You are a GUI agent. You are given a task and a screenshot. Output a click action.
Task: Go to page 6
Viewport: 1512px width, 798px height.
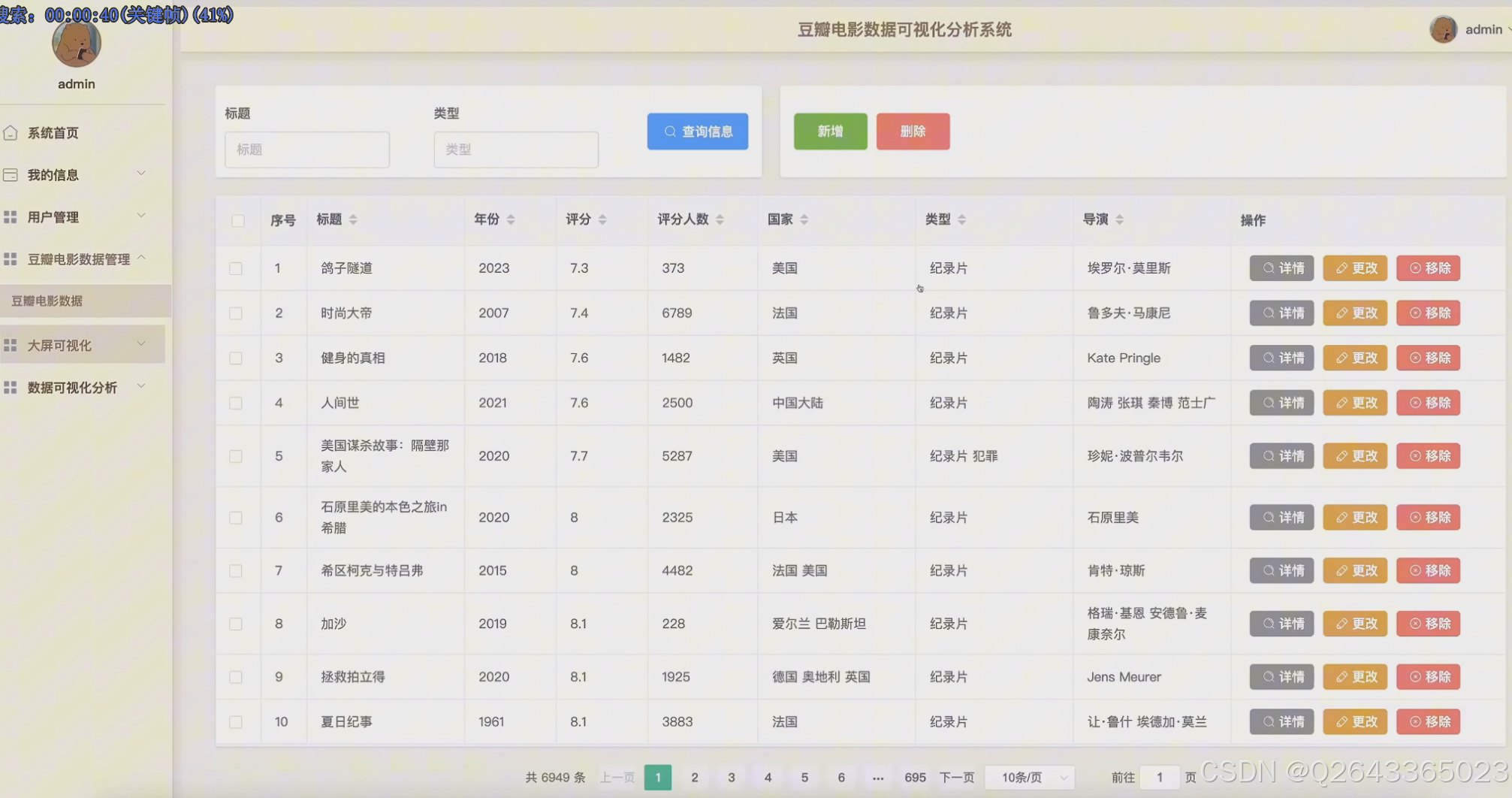click(841, 777)
